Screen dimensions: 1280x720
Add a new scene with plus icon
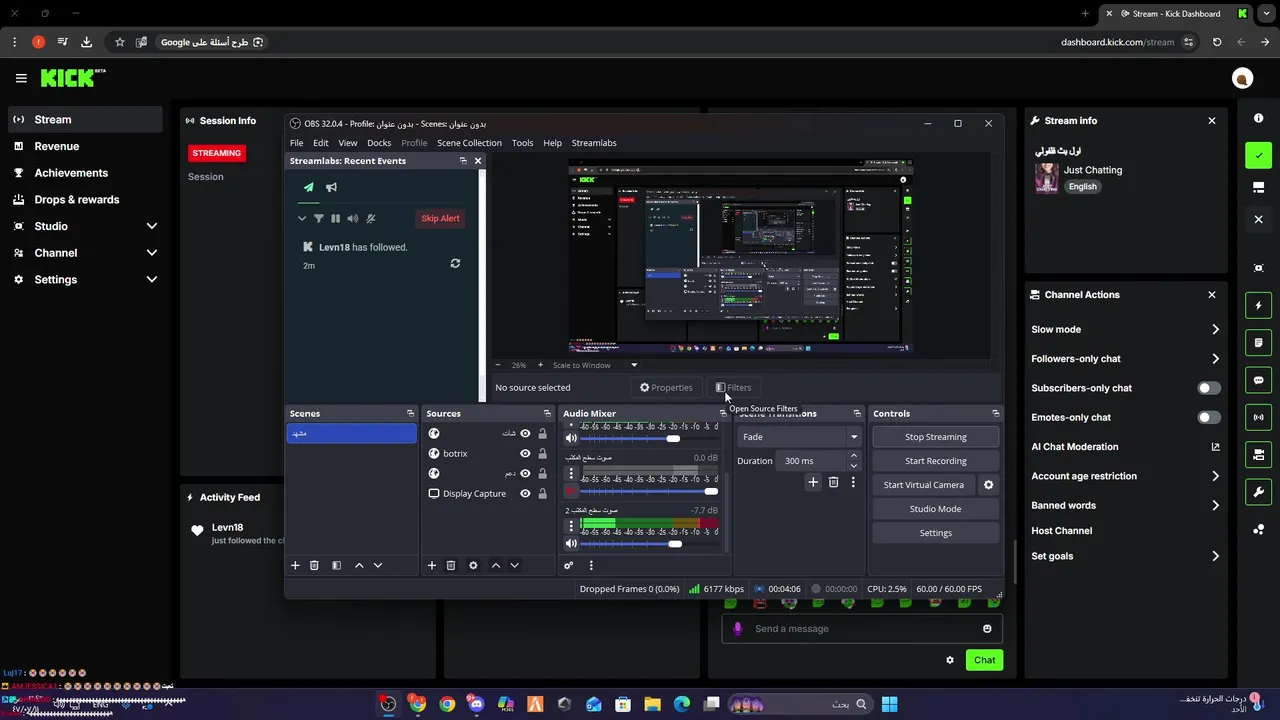point(295,565)
